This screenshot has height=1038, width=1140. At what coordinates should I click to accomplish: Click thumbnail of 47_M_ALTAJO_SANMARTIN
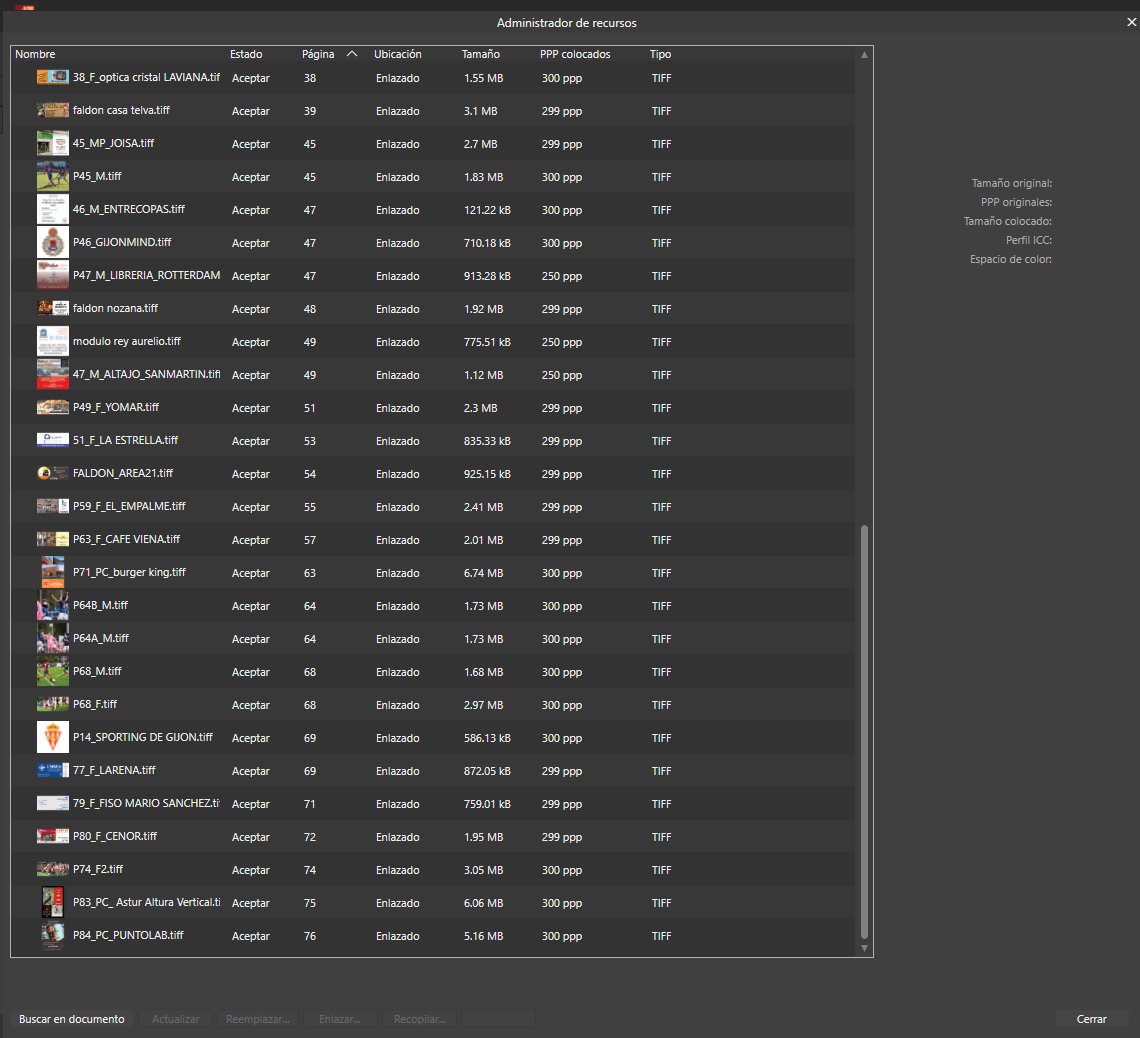point(52,374)
